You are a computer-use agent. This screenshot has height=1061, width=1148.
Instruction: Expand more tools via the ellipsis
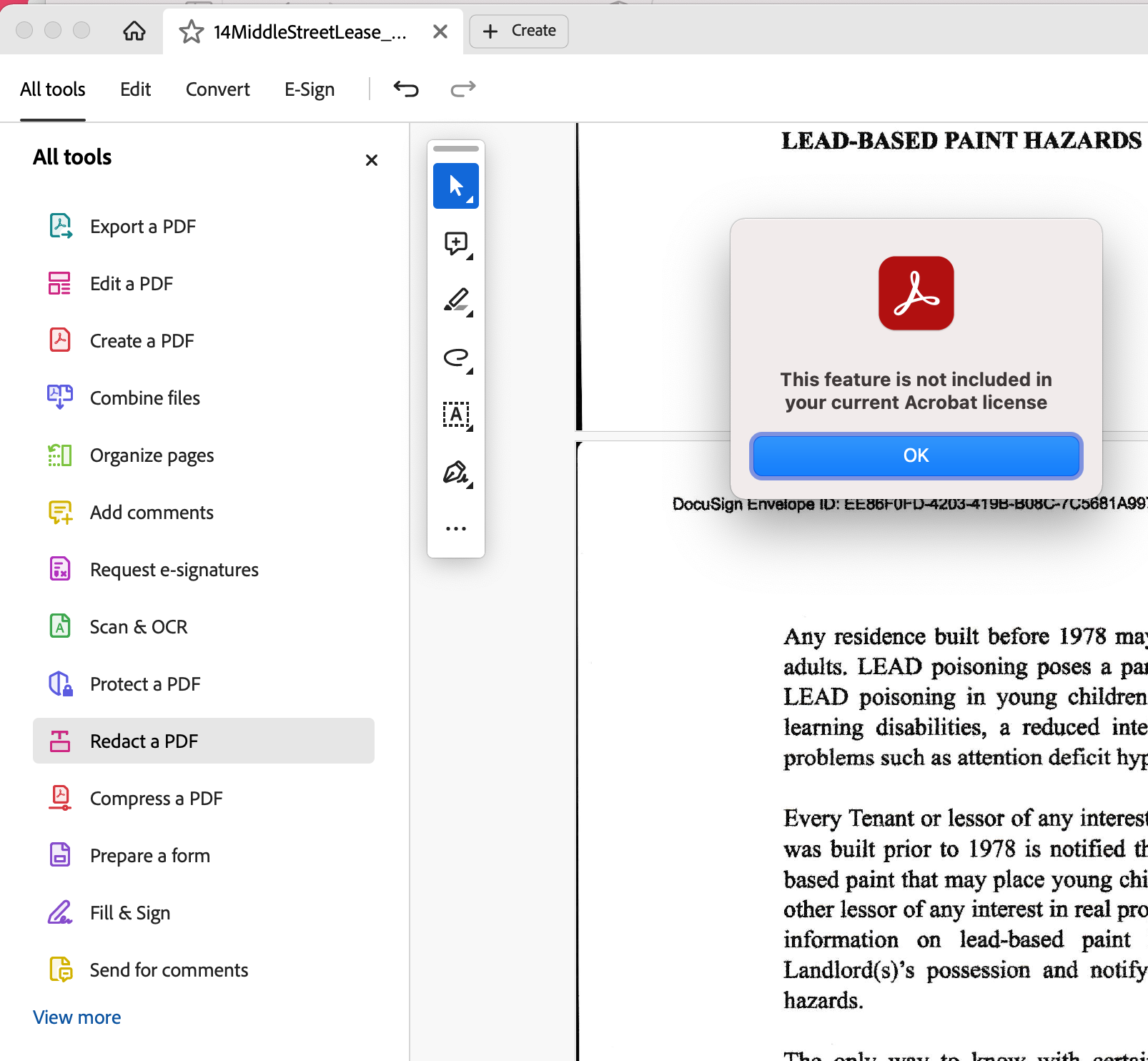click(456, 528)
